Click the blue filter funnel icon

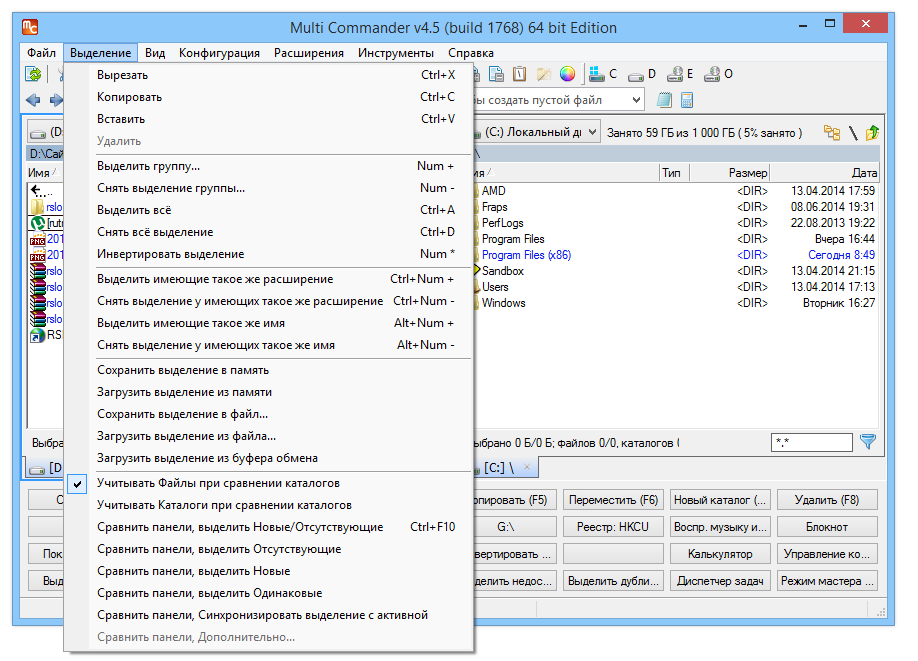coord(868,442)
